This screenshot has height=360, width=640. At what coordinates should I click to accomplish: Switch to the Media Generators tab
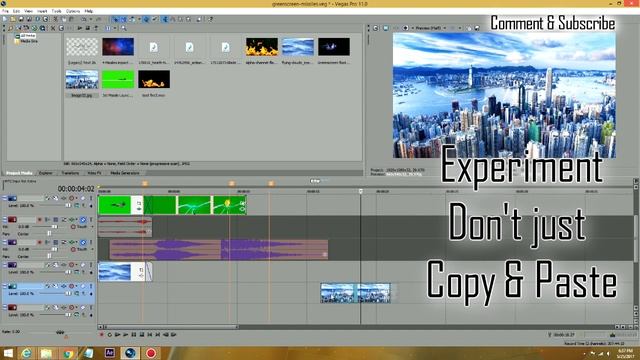coord(124,173)
